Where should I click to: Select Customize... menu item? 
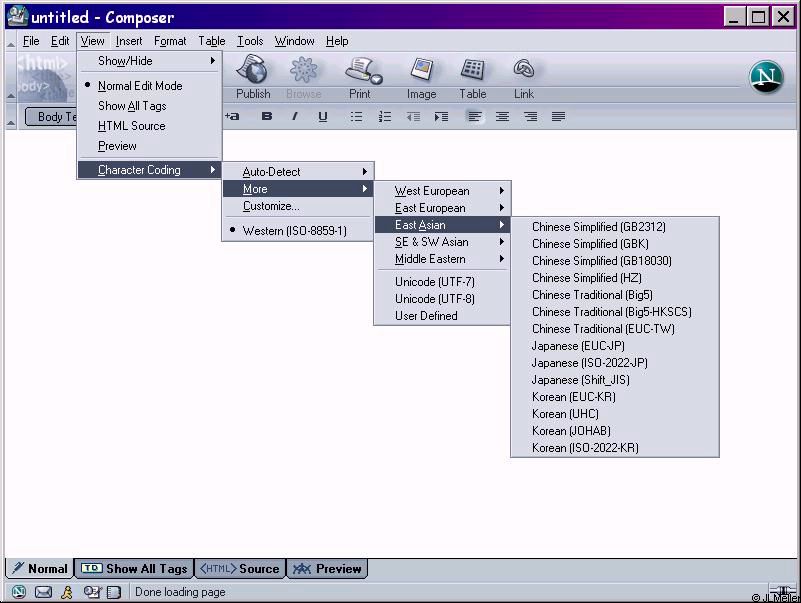[298, 206]
